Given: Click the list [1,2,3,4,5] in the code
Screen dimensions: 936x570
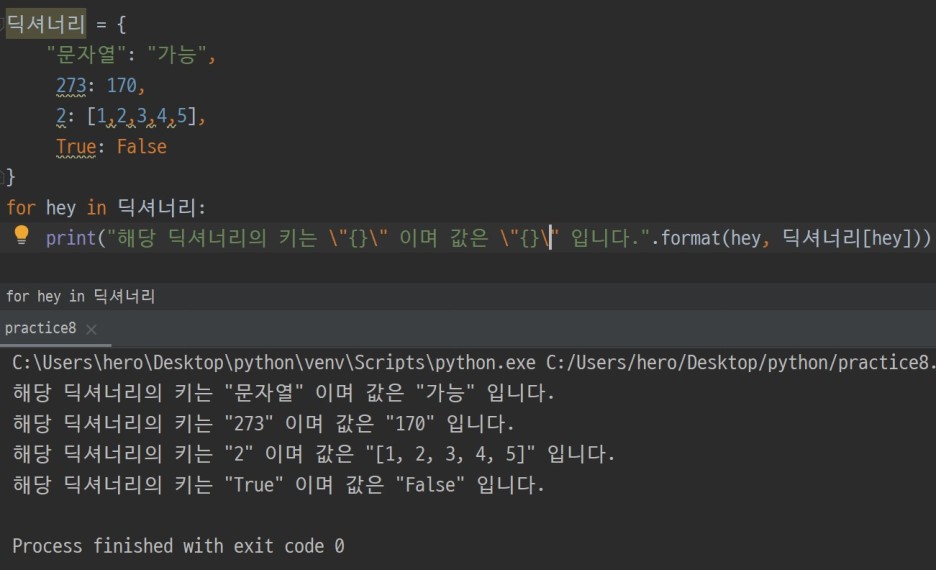Looking at the screenshot, I should tap(142, 116).
